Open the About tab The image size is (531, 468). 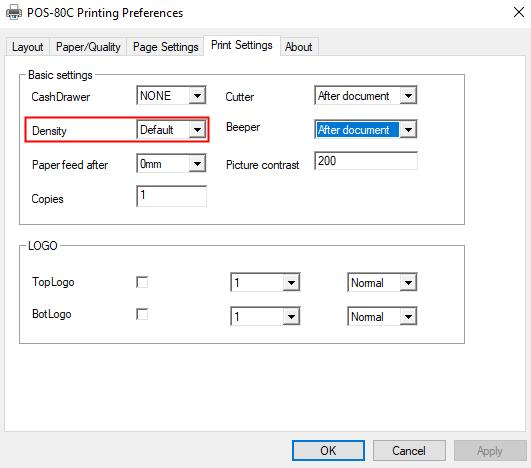click(299, 47)
